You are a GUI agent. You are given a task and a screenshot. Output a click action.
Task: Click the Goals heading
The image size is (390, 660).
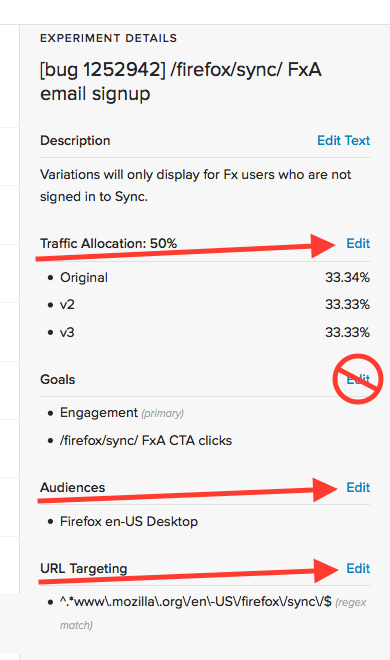pyautogui.click(x=58, y=380)
